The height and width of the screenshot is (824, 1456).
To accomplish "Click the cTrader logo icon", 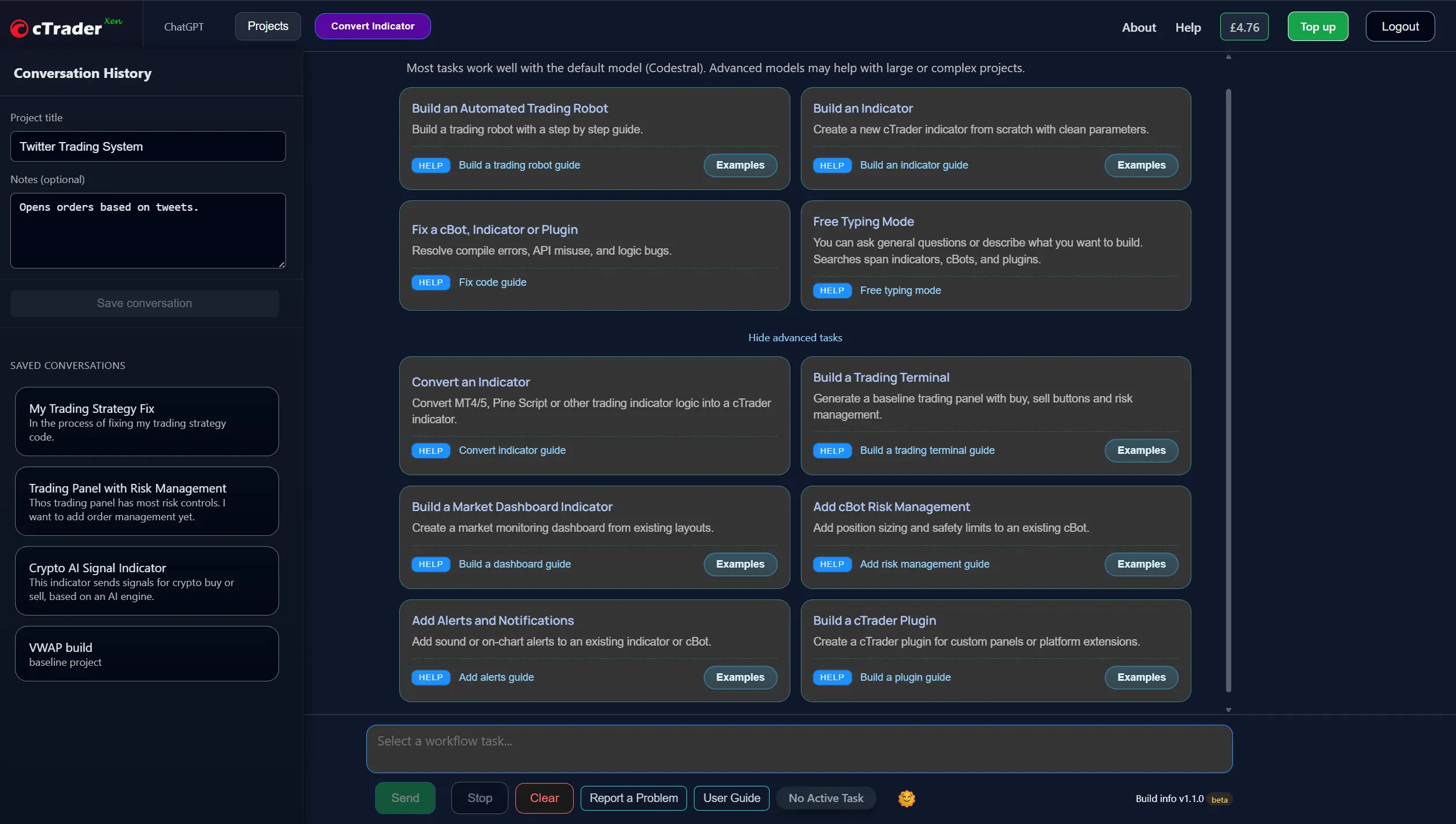I will coord(19,28).
